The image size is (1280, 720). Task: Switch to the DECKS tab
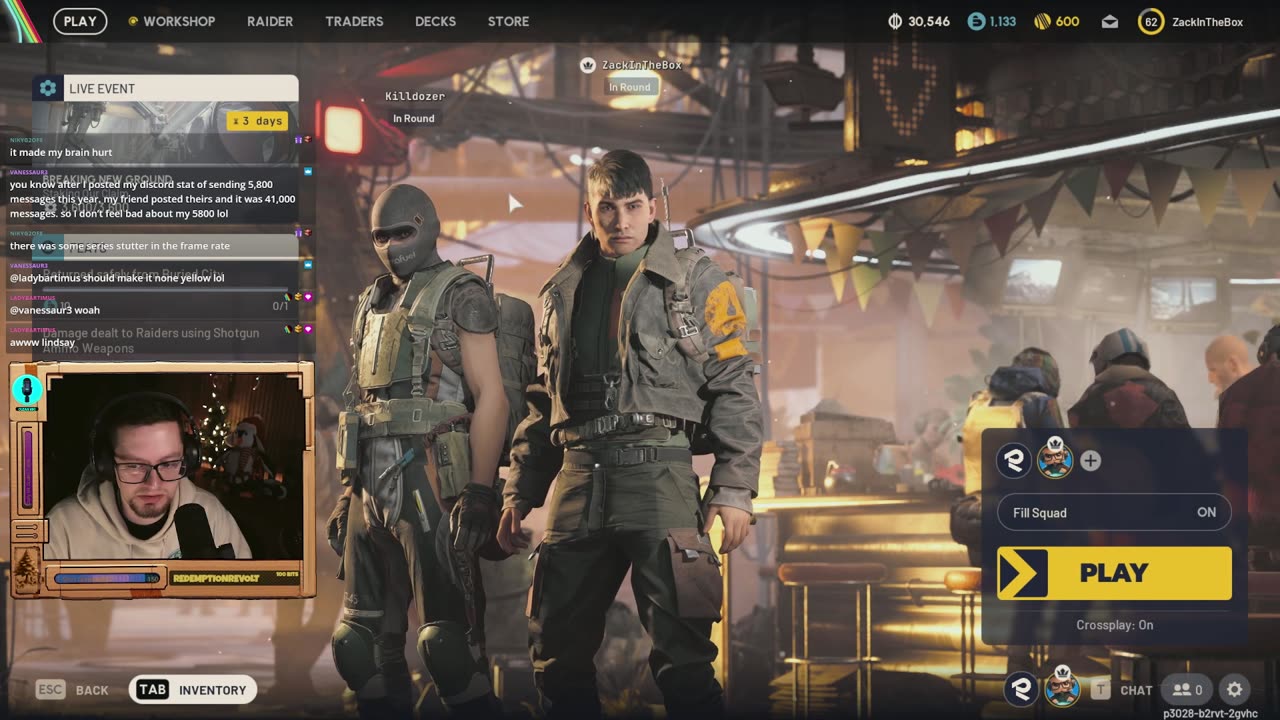pyautogui.click(x=435, y=21)
